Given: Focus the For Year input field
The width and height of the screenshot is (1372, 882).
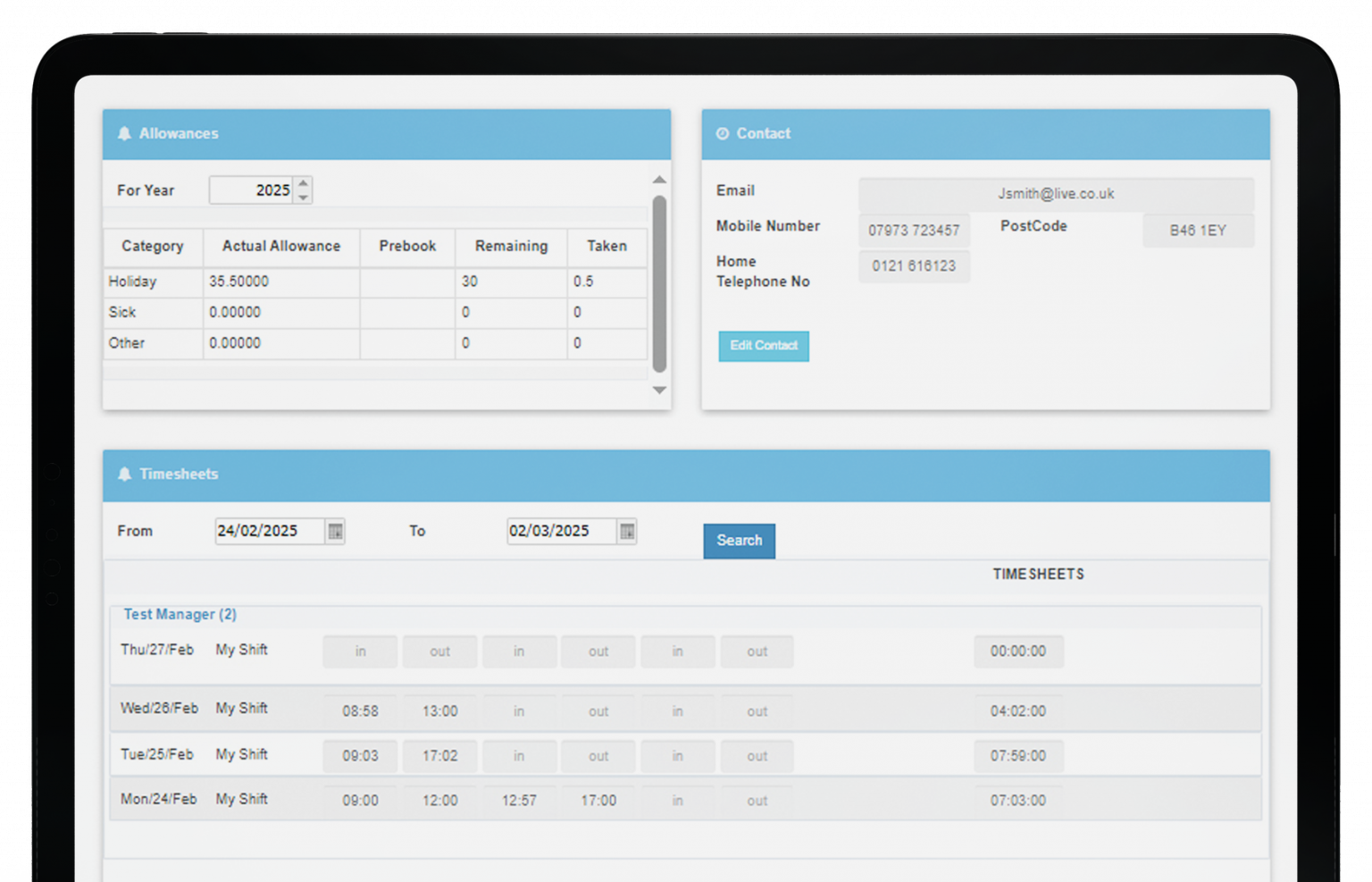Looking at the screenshot, I should 251,190.
